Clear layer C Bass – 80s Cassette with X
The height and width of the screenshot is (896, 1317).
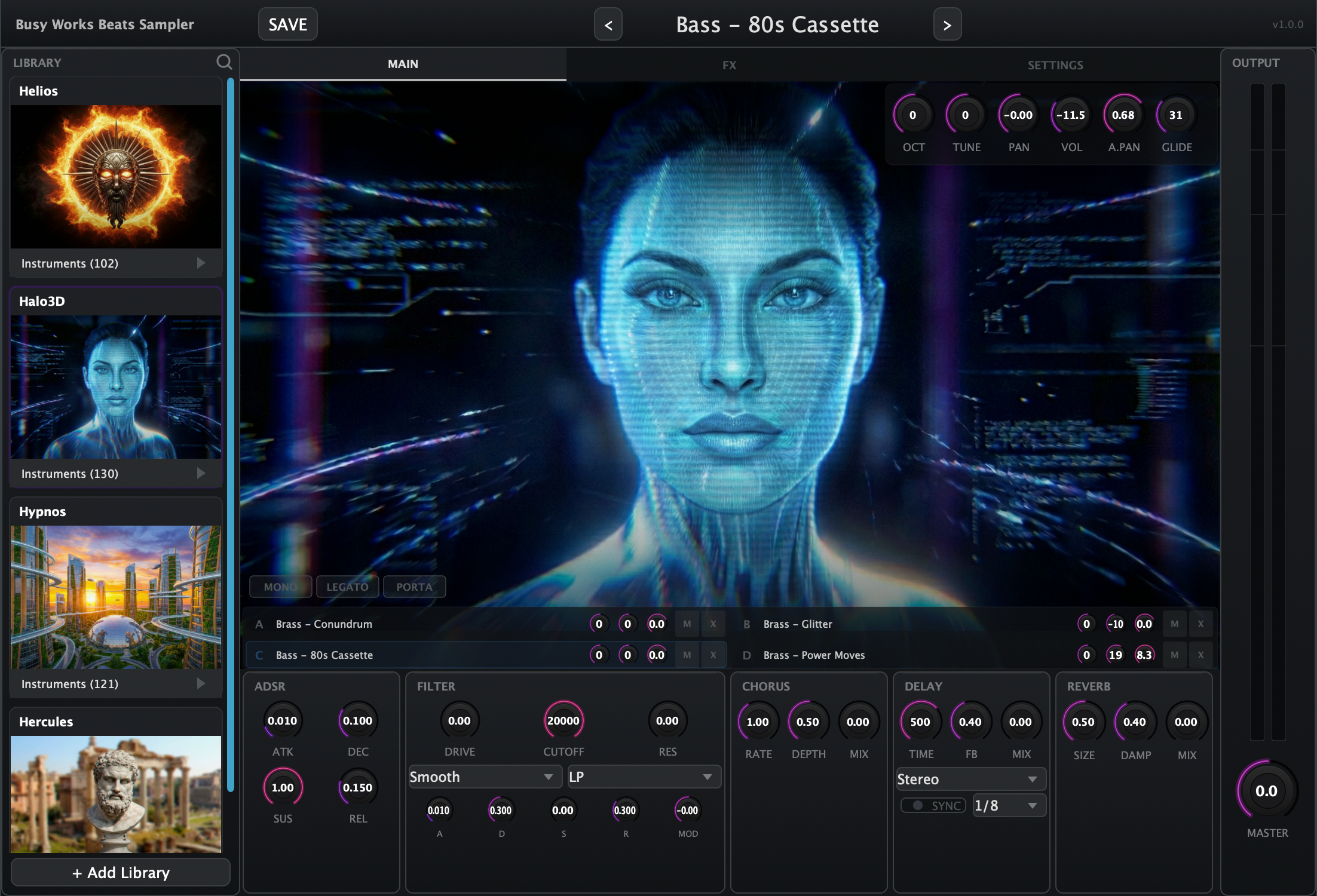713,655
